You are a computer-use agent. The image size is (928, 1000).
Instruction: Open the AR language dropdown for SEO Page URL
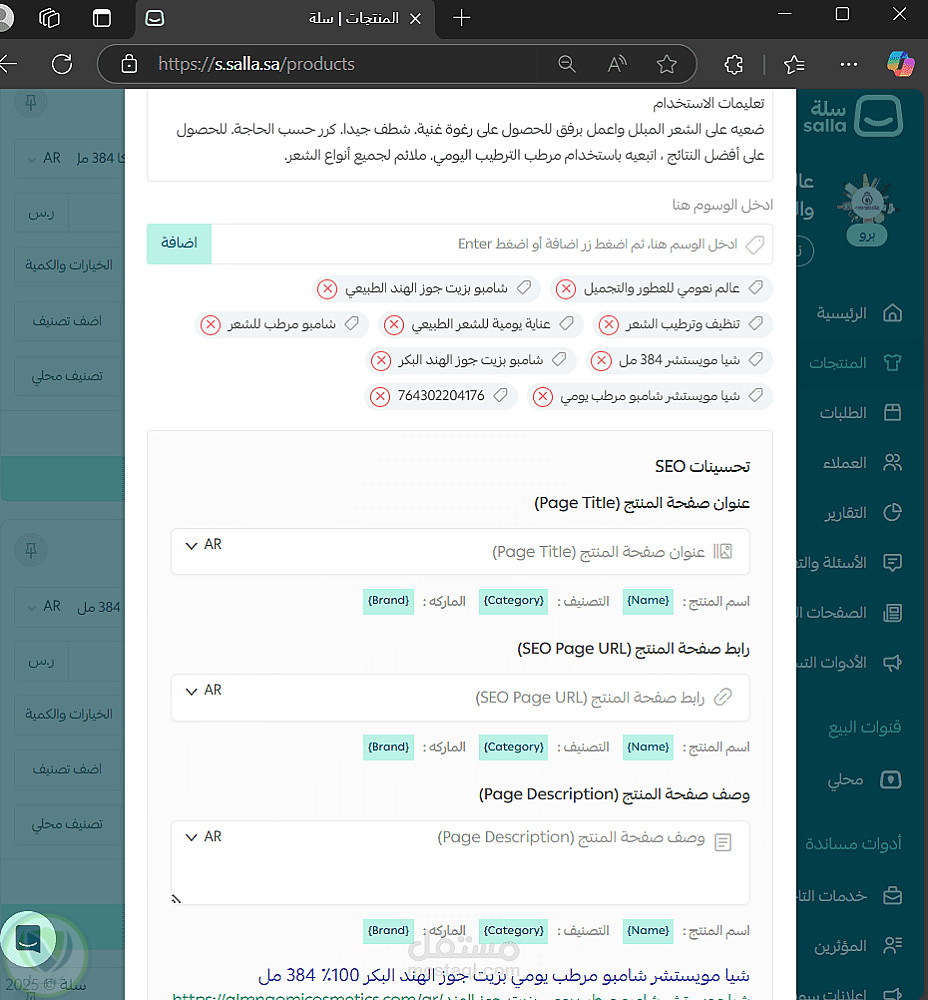point(203,691)
